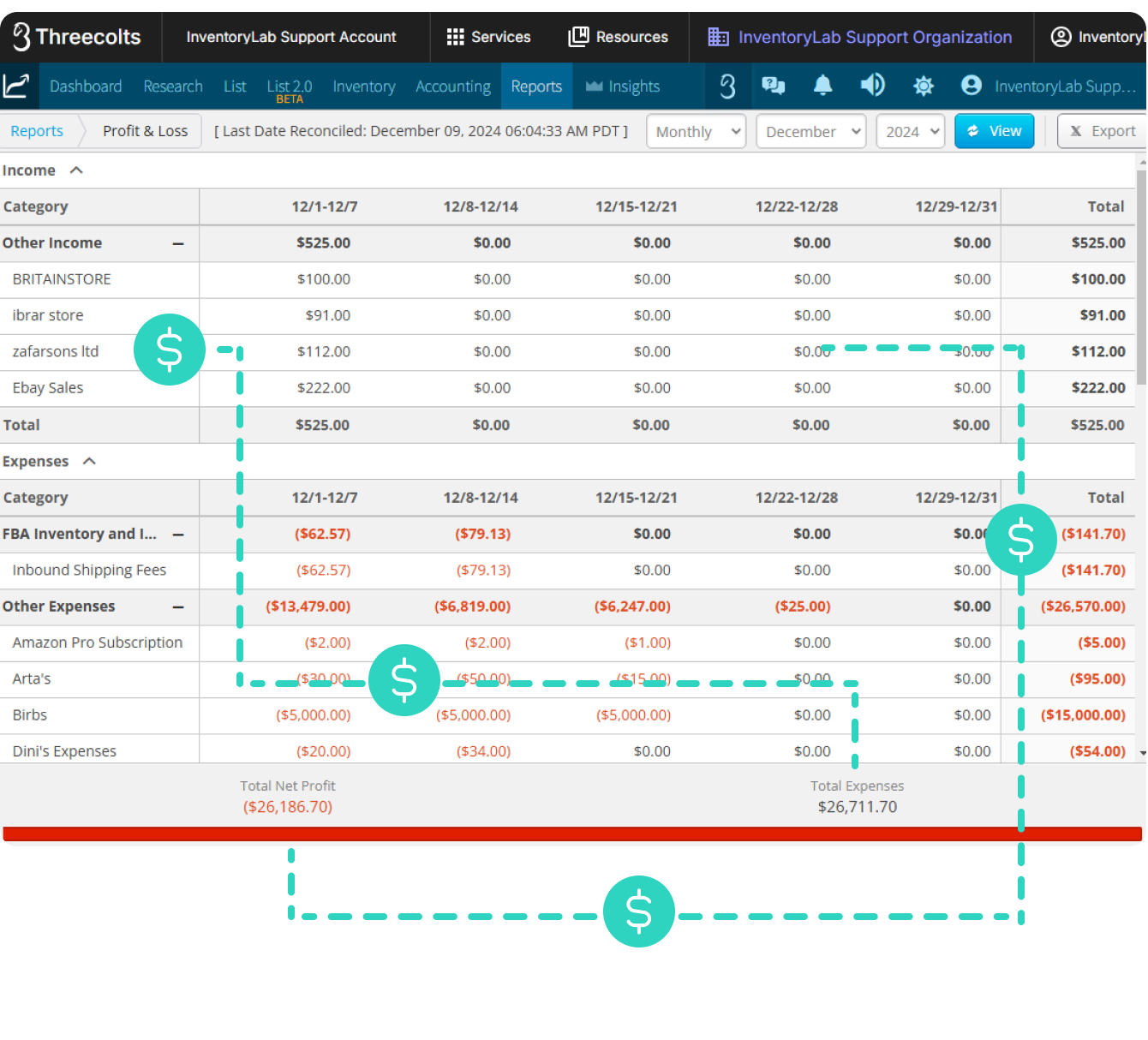
Task: Click the Last Date Reconciled text
Action: click(421, 131)
